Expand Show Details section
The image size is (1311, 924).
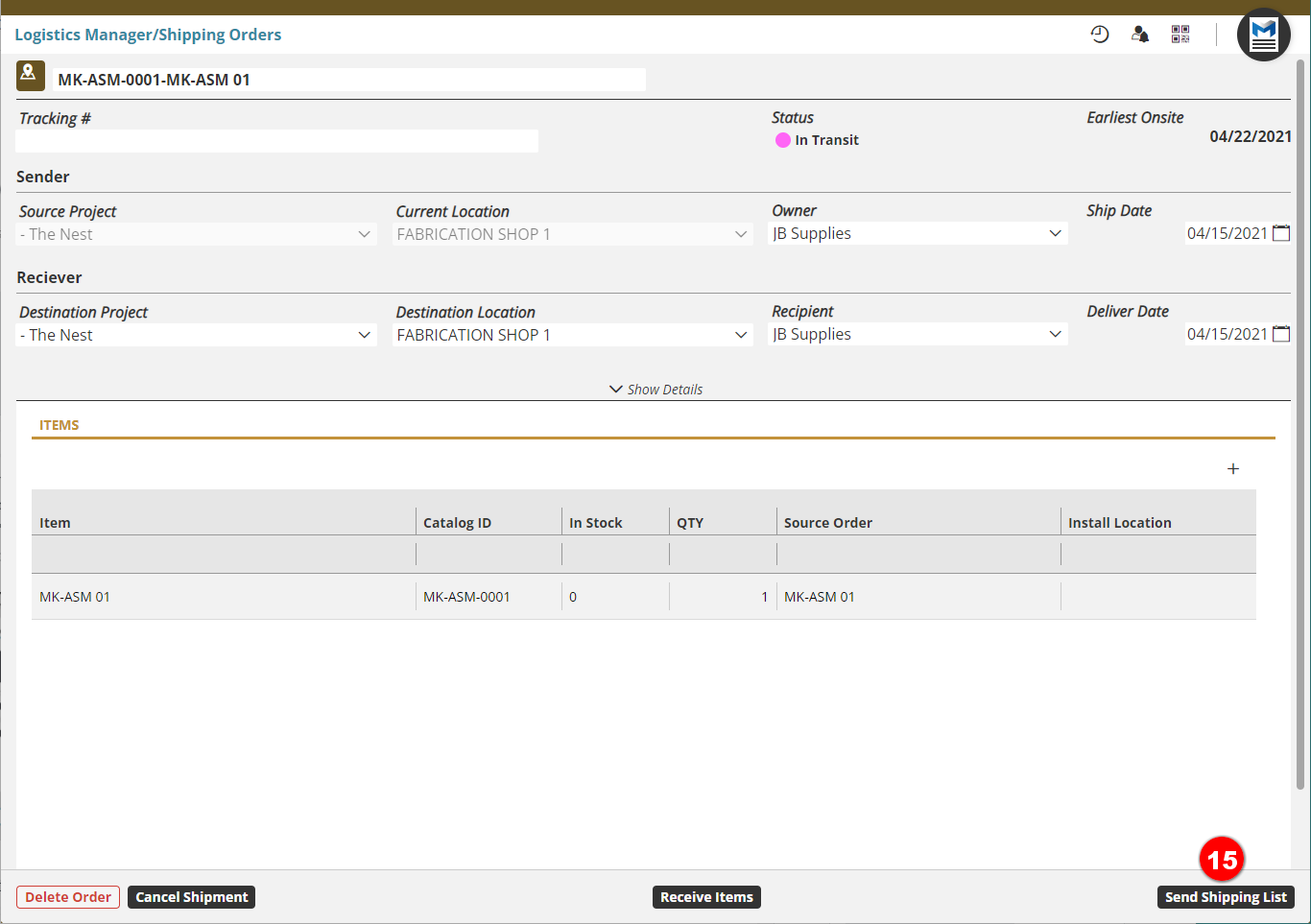[x=656, y=390]
